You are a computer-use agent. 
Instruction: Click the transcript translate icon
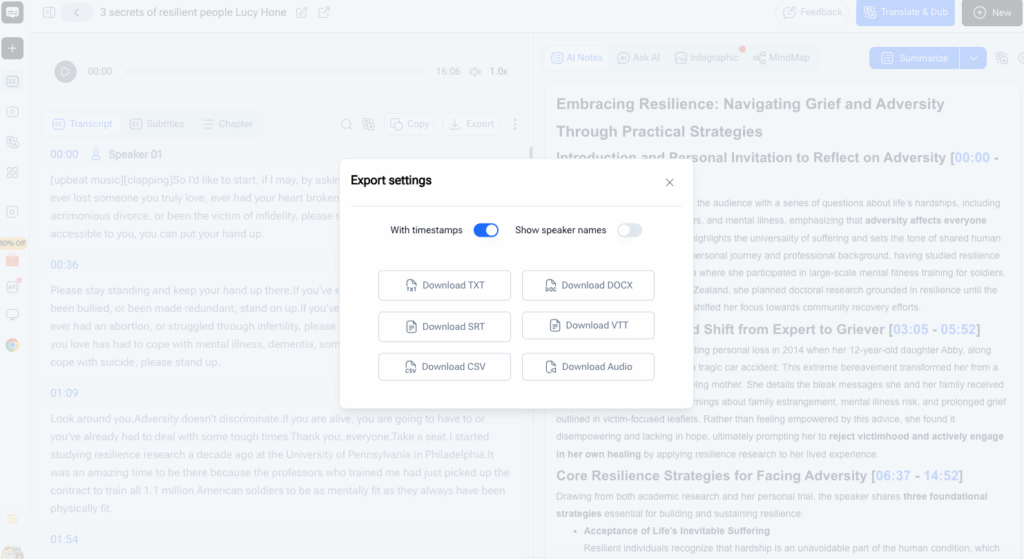(369, 124)
